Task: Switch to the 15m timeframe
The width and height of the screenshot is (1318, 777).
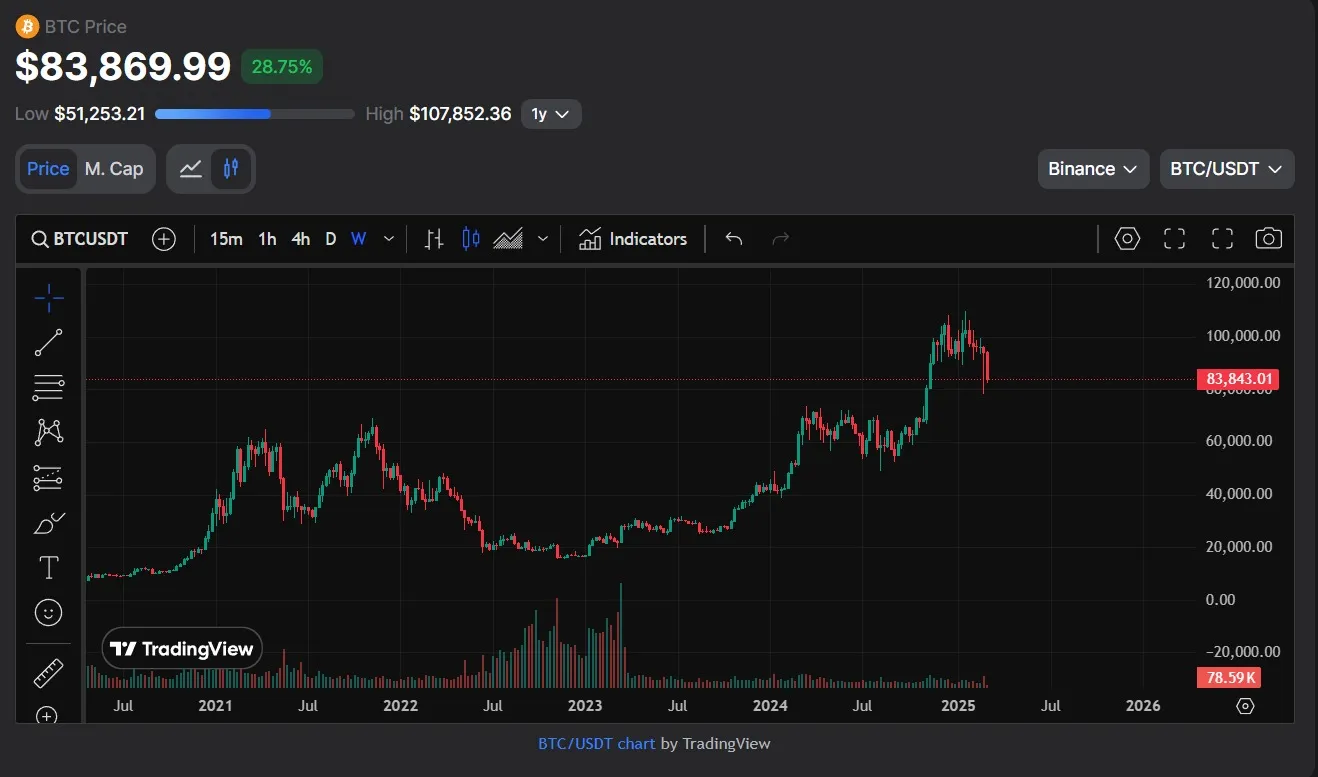Action: tap(226, 239)
